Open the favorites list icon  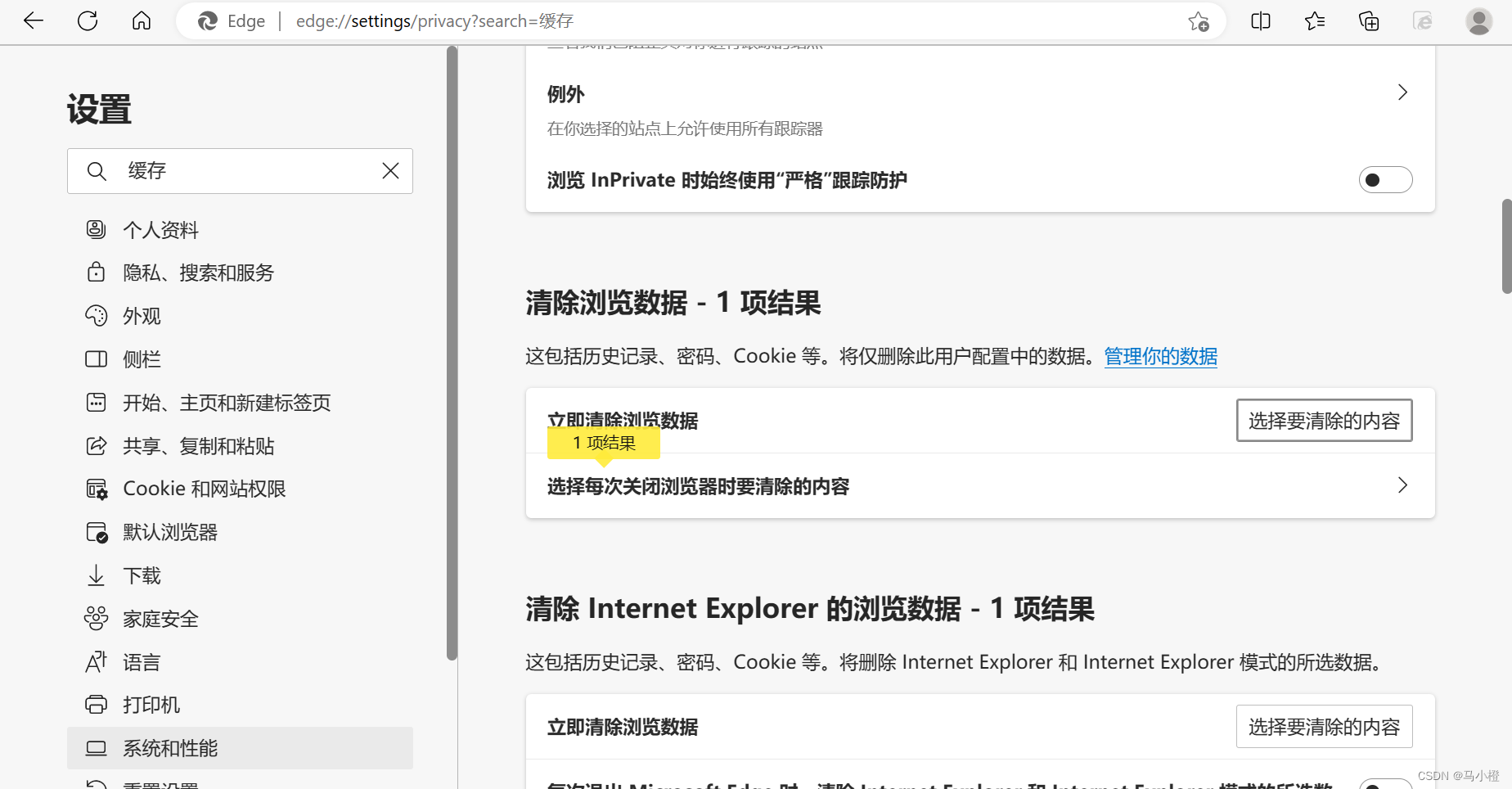click(1314, 21)
